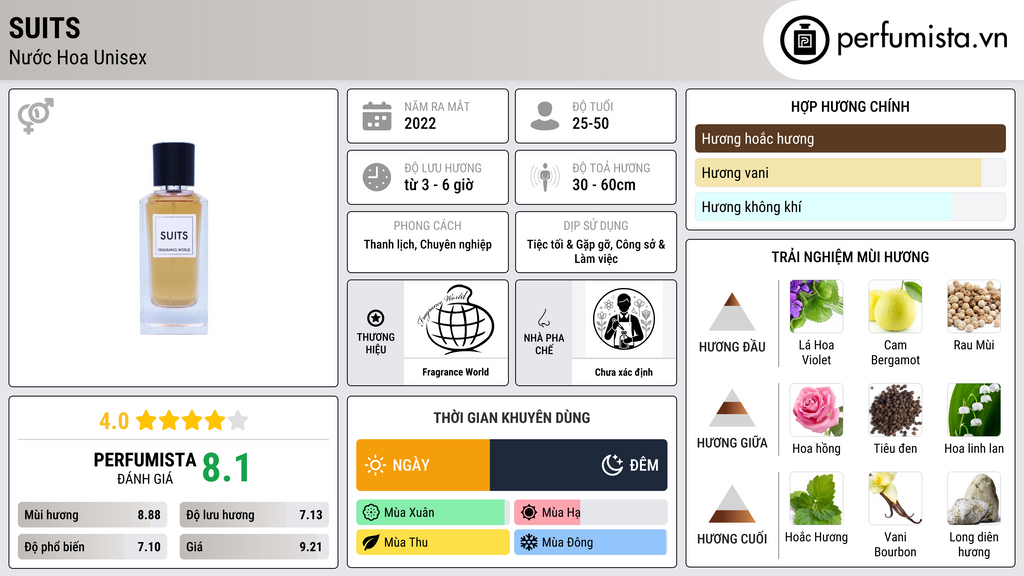Screen dimensions: 1024x576
Task: Click the moon icon in Đêm bar
Action: [612, 465]
